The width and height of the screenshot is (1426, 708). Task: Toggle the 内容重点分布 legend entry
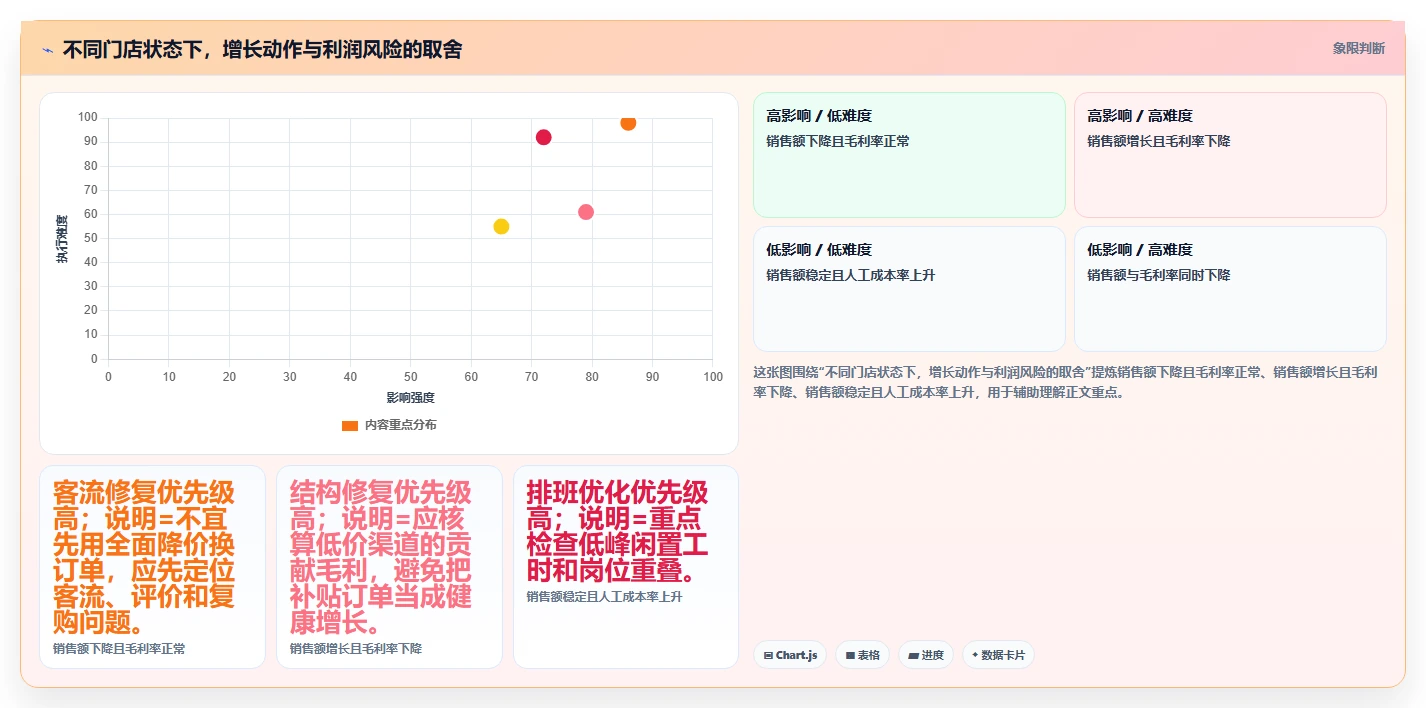[x=389, y=425]
